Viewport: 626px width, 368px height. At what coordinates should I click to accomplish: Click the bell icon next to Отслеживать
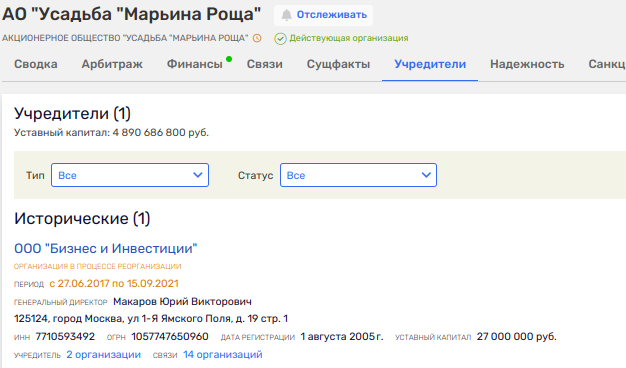coord(286,15)
